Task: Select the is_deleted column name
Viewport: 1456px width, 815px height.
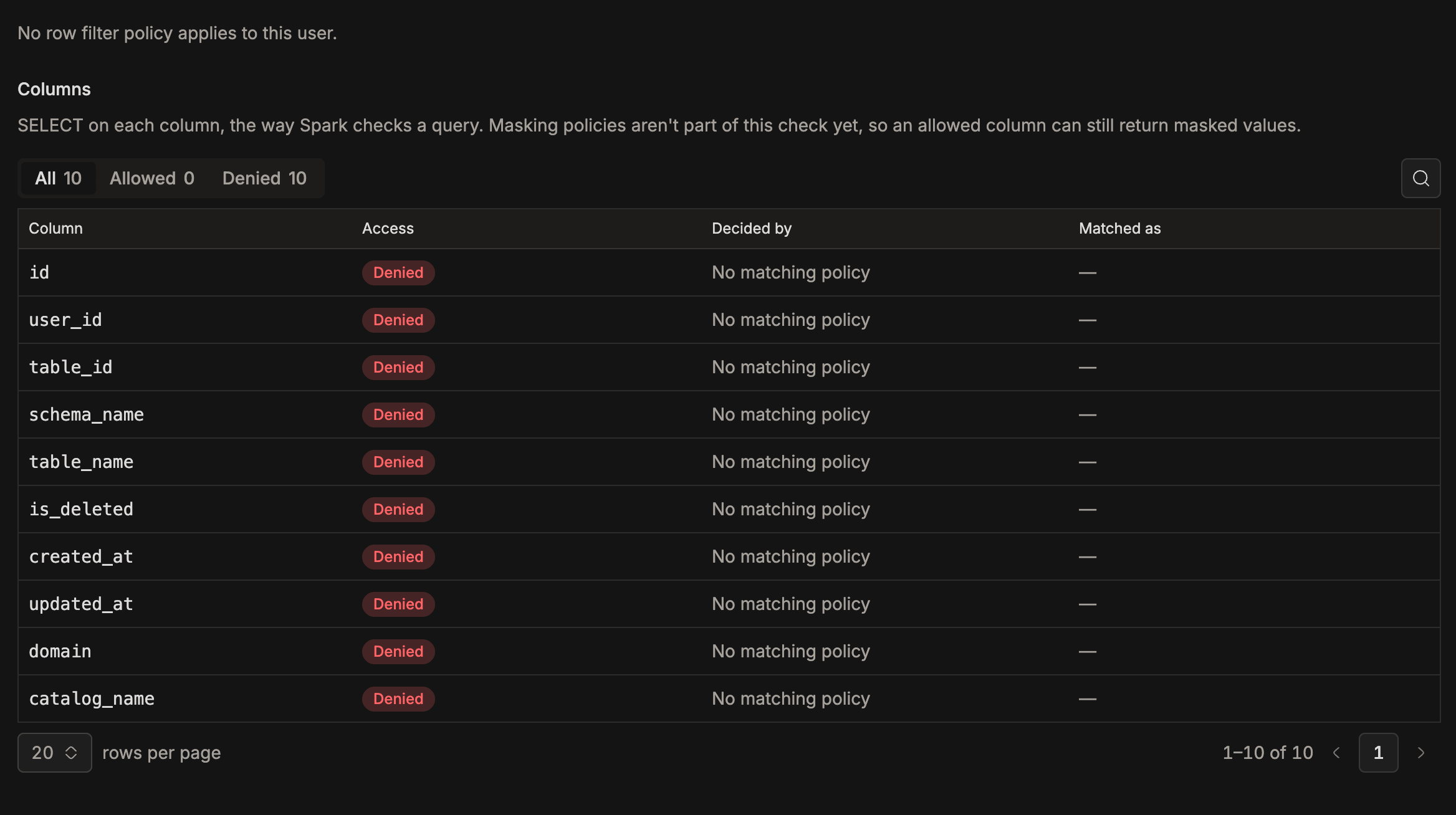Action: [x=81, y=510]
